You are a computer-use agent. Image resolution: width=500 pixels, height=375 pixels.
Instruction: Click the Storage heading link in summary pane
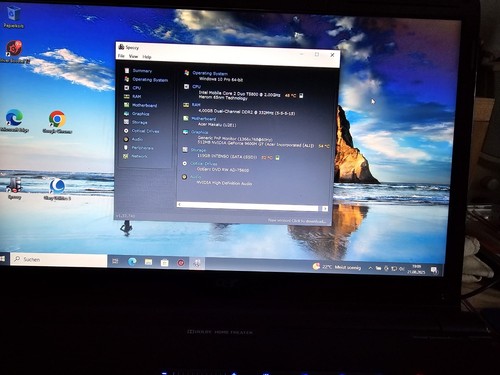[198, 150]
